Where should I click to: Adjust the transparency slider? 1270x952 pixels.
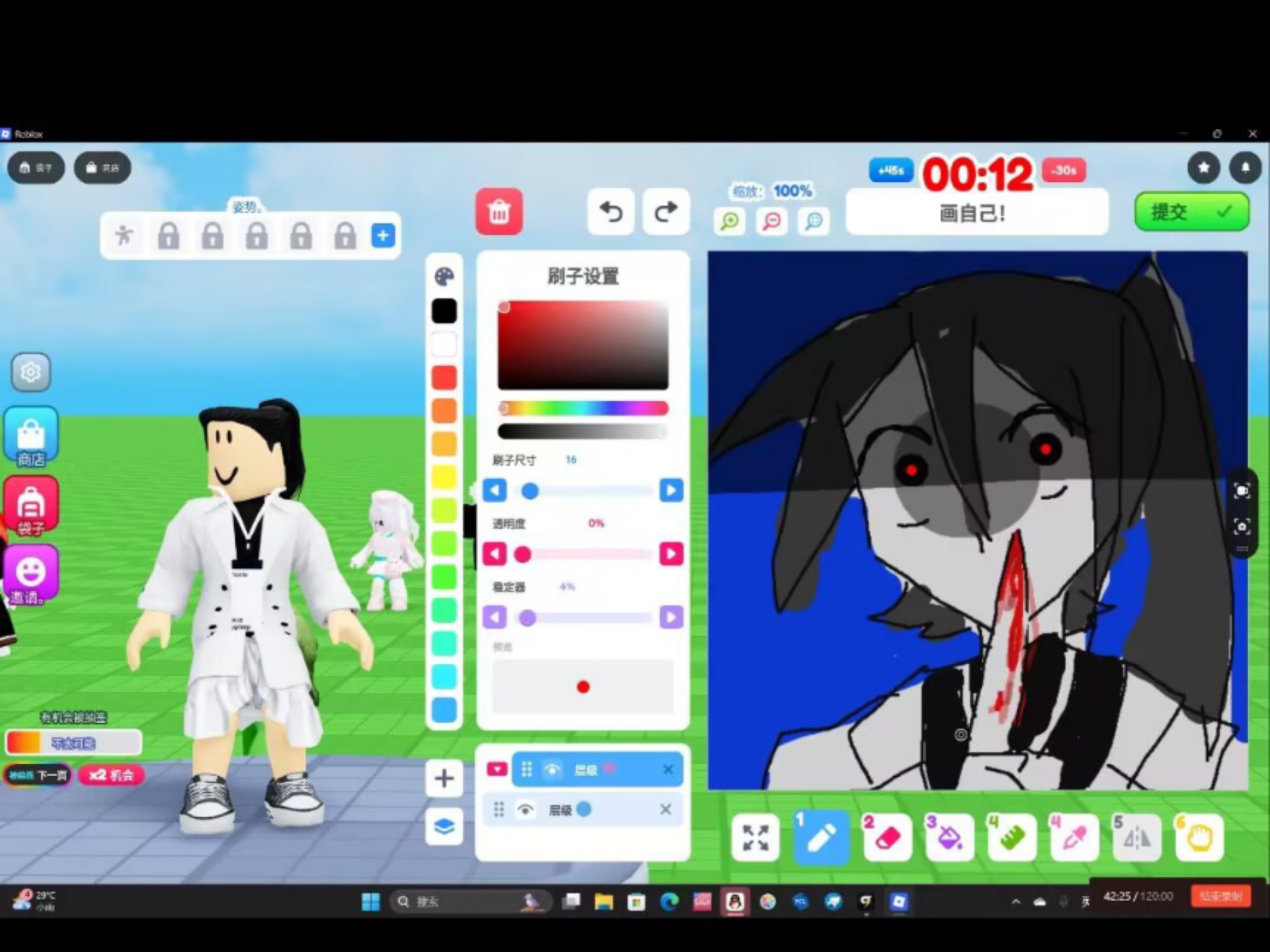coord(583,554)
